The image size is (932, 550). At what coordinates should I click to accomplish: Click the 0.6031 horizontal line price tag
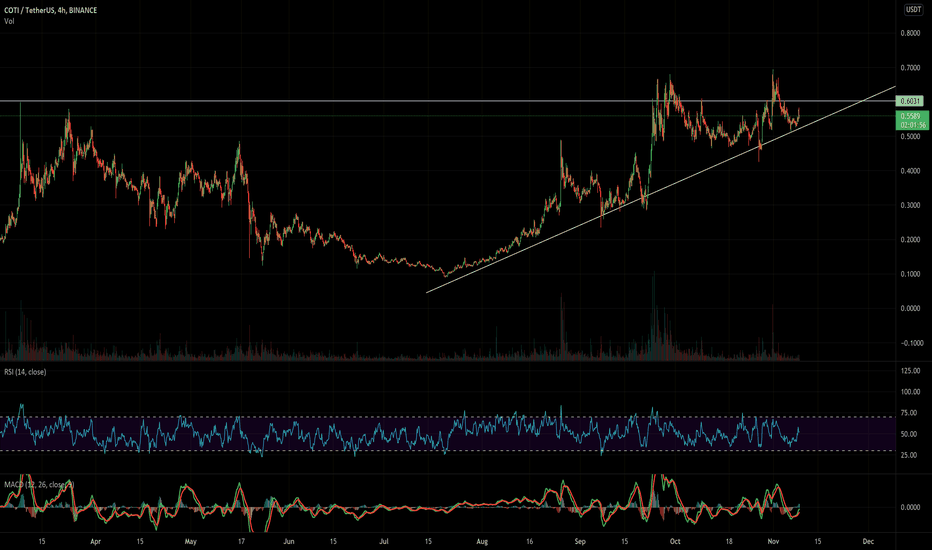click(x=910, y=101)
